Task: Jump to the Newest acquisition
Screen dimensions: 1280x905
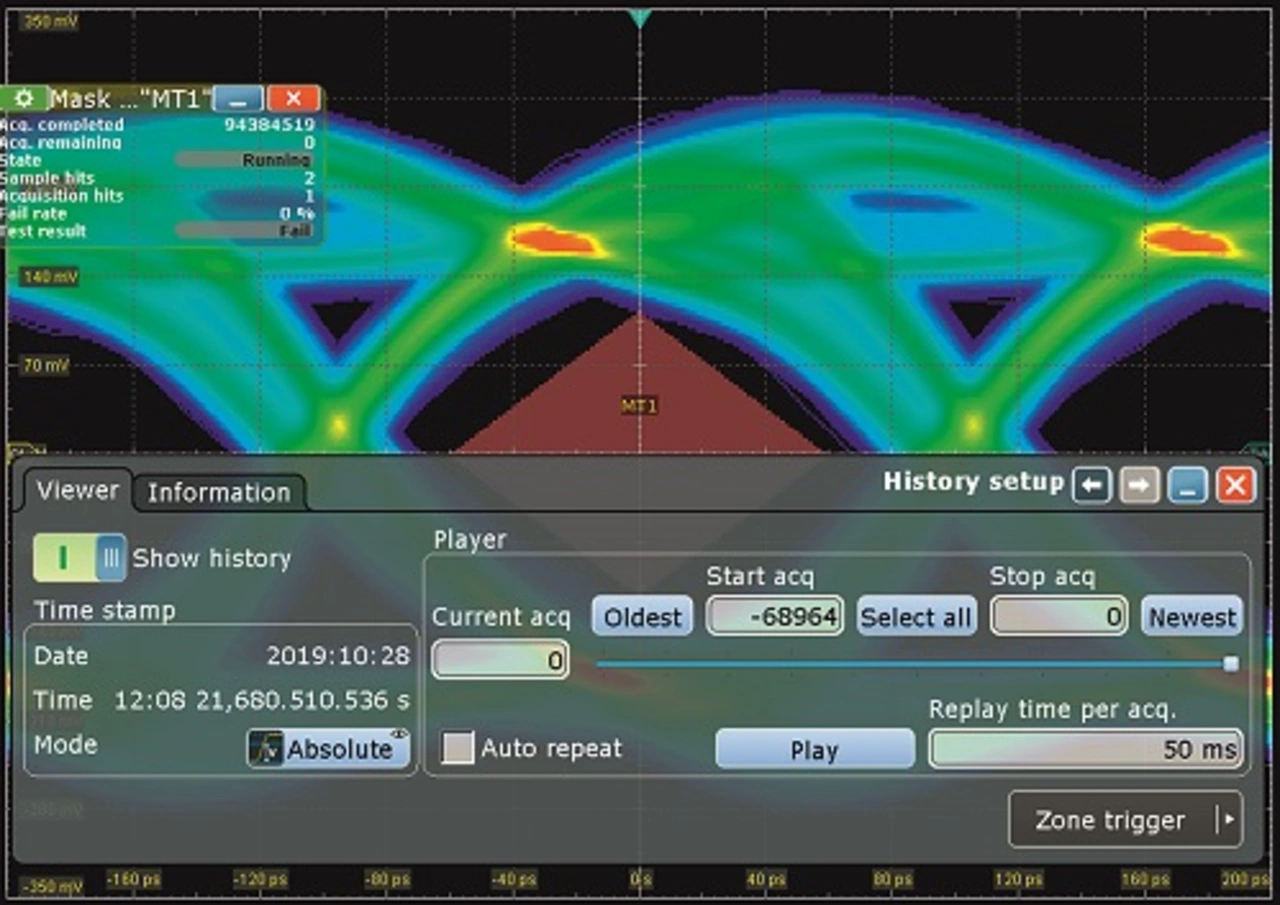Action: (x=1192, y=617)
